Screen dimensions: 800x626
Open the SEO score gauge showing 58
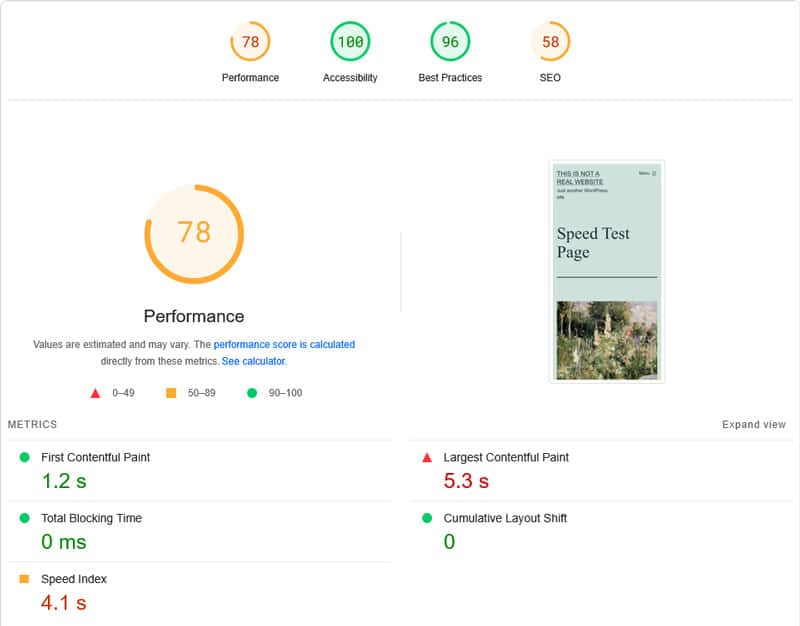click(550, 41)
